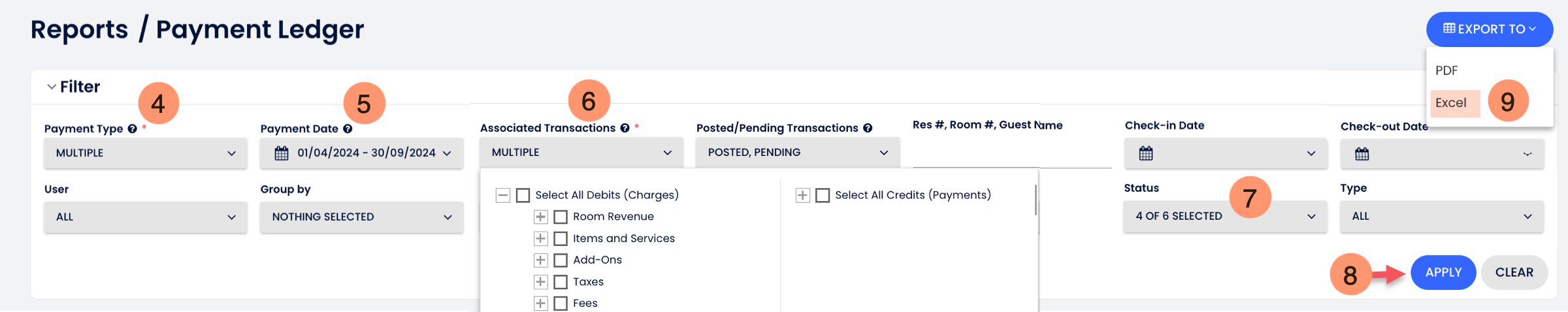Open the Payment Type dropdown
This screenshot has height=312, width=1568.
click(x=146, y=153)
